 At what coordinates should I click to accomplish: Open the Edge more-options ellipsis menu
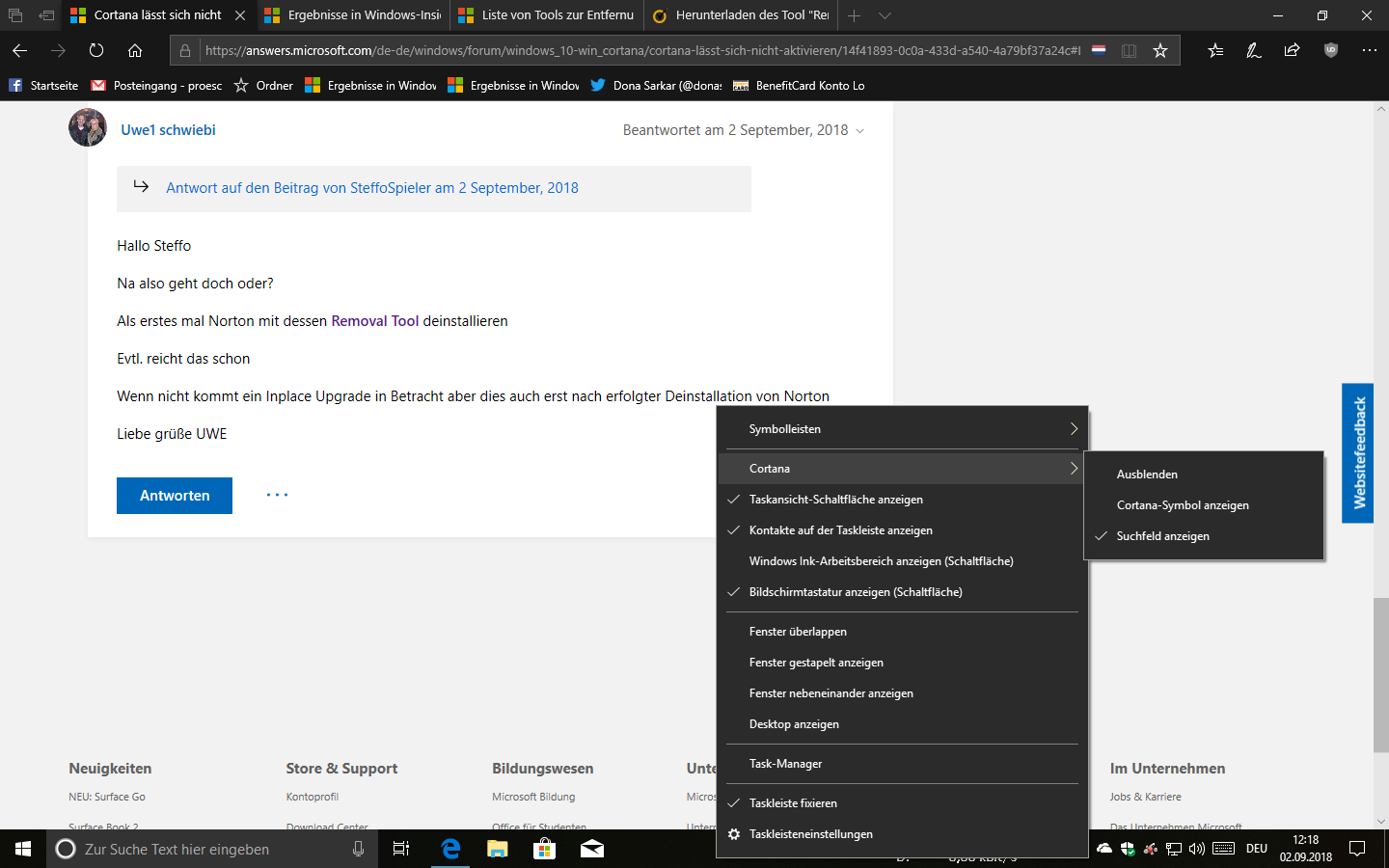click(x=1370, y=50)
